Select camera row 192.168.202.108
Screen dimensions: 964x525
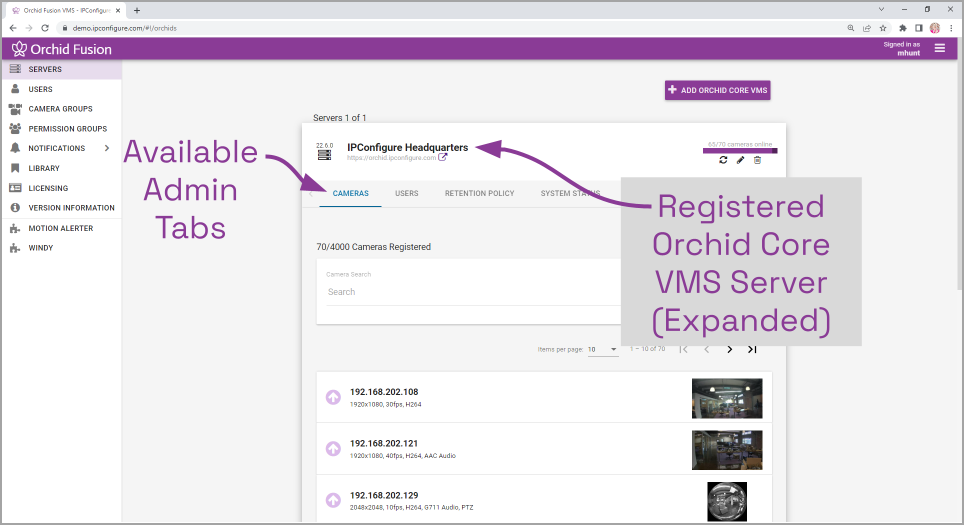coord(544,397)
